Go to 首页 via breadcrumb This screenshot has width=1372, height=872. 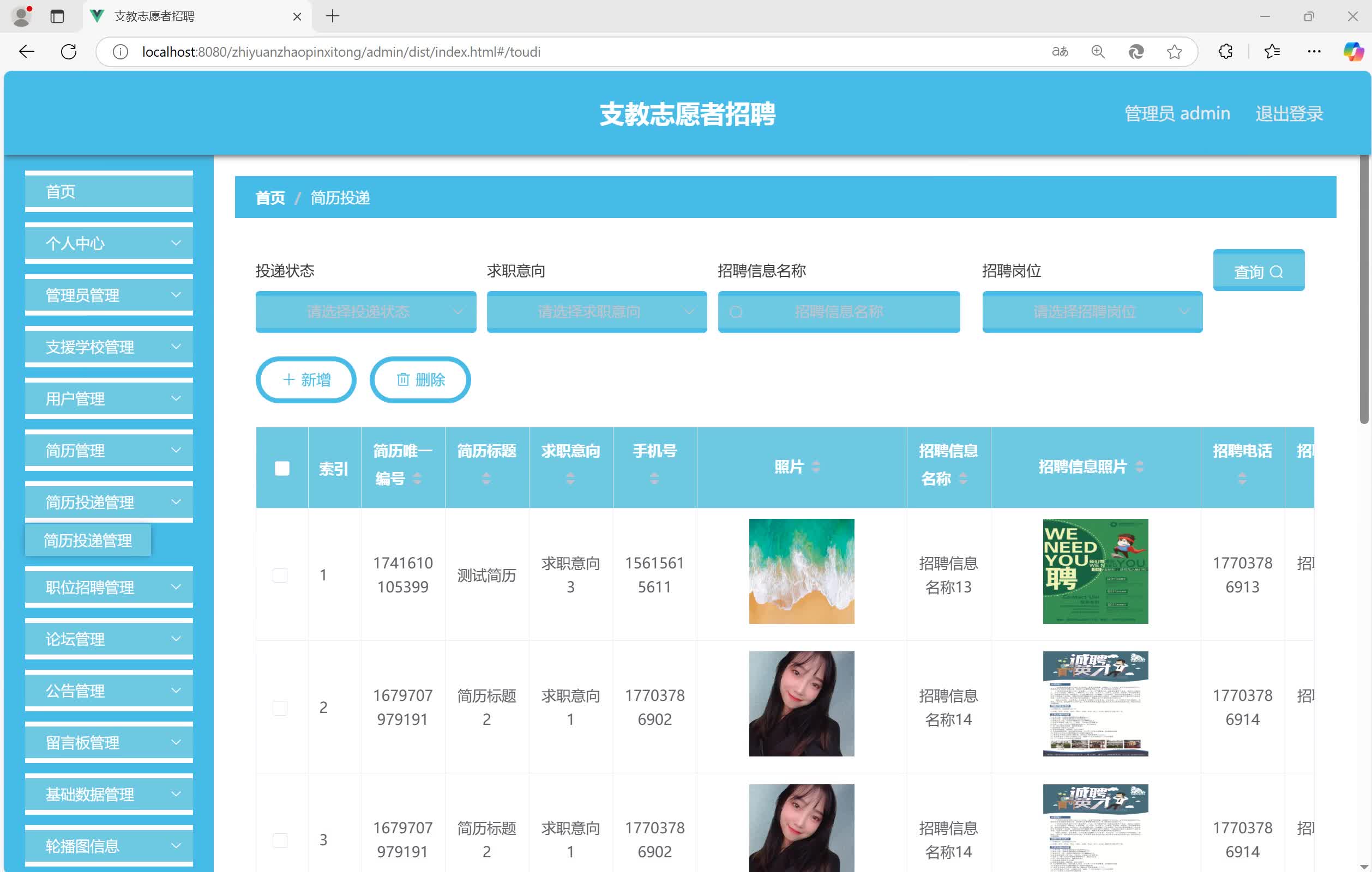pos(270,198)
